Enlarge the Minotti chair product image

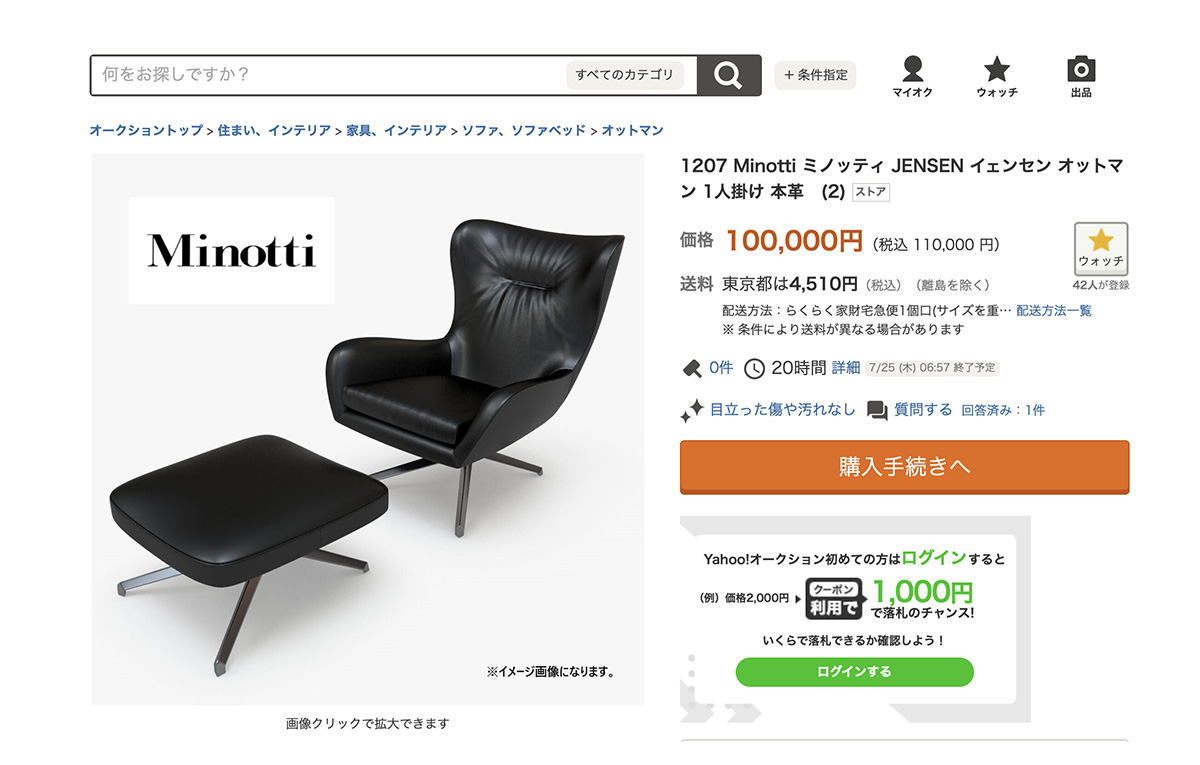(368, 429)
